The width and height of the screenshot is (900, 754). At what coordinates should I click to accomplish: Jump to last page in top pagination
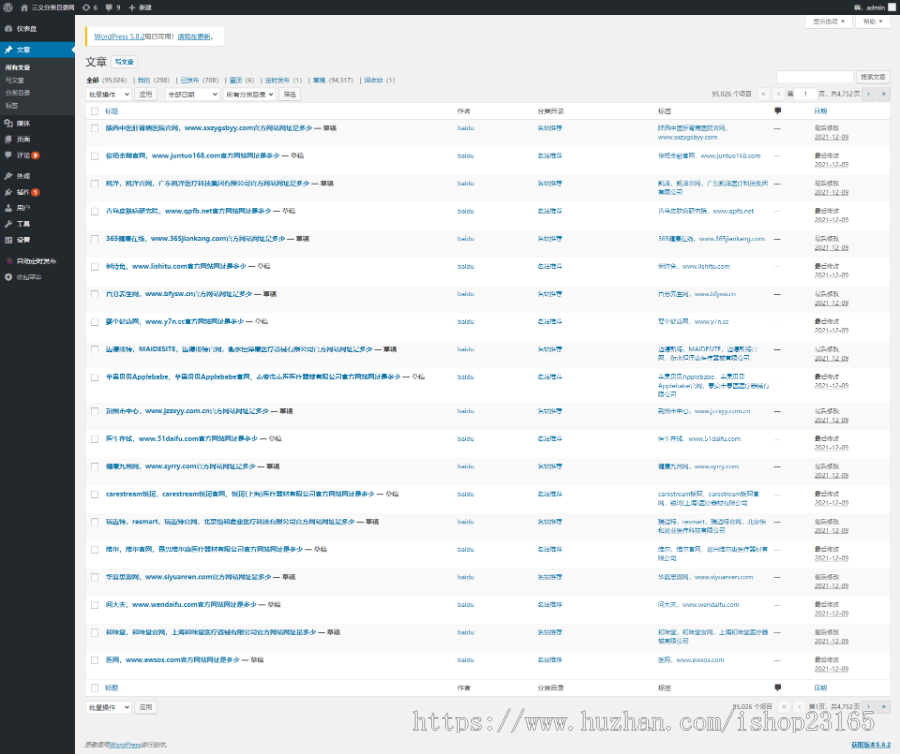click(884, 94)
